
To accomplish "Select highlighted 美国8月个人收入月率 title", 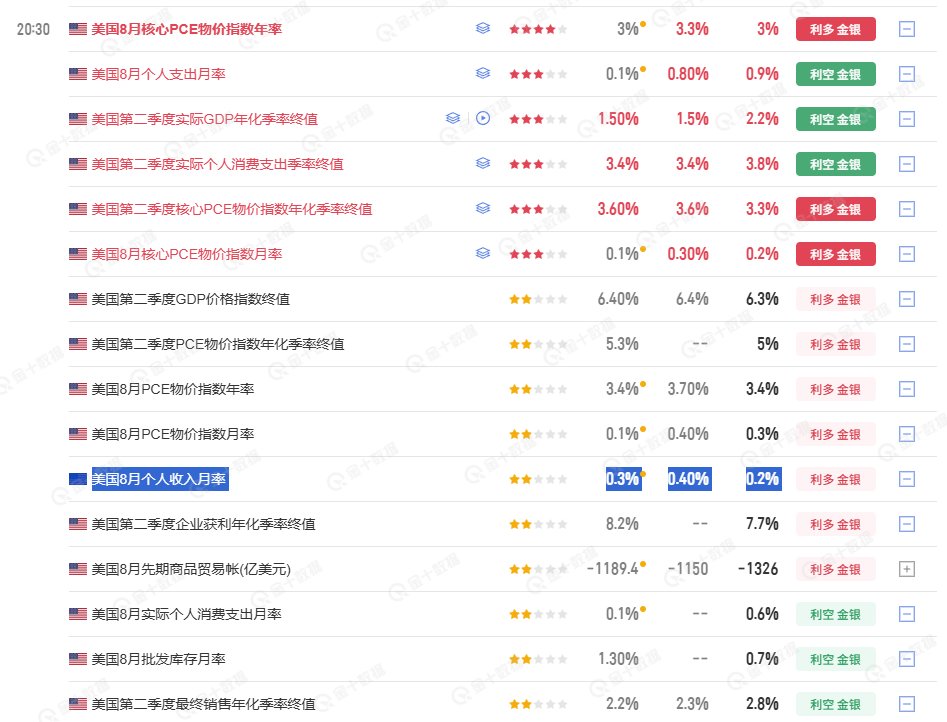I will 160,479.
